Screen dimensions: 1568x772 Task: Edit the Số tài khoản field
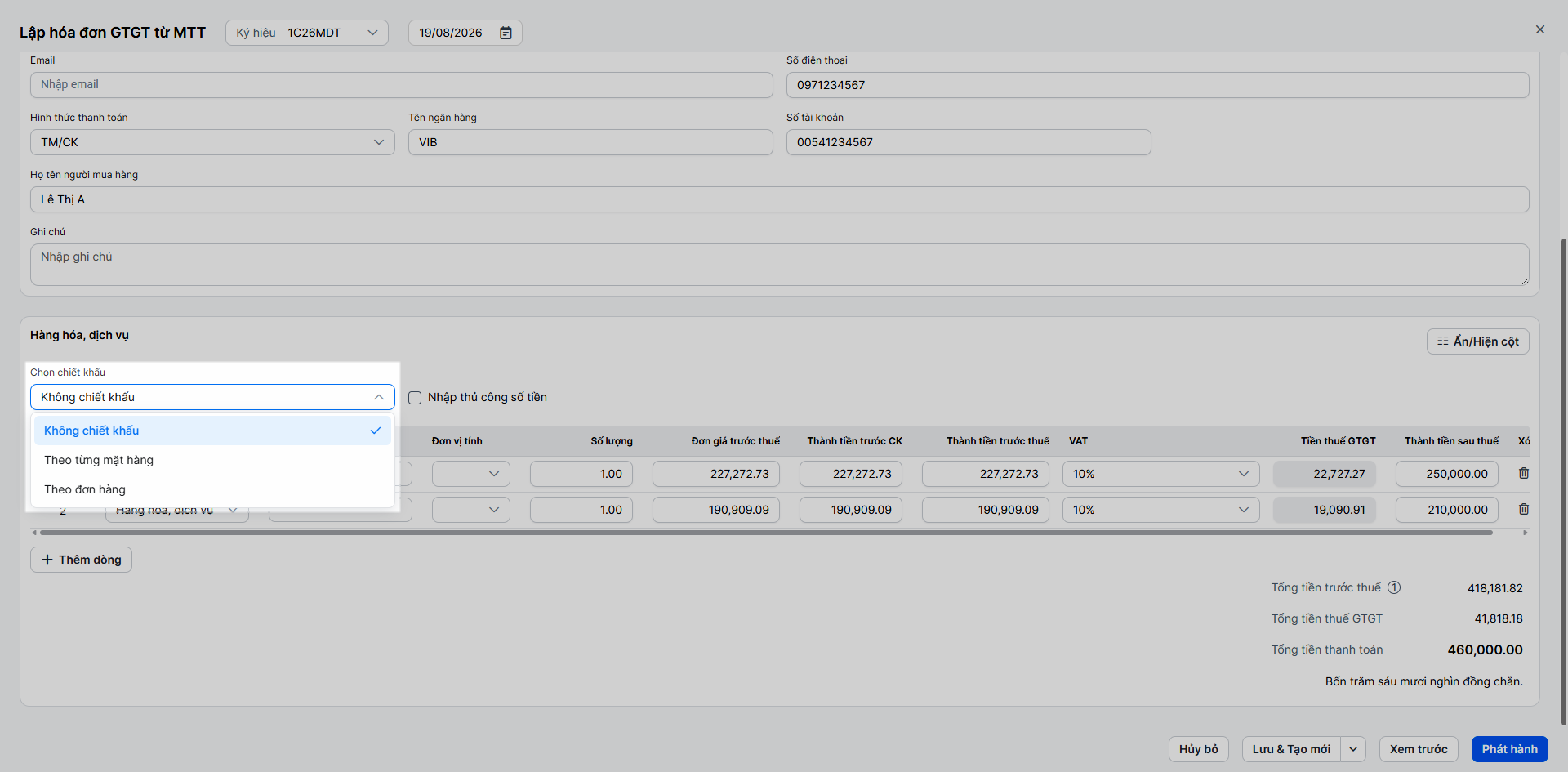coord(969,142)
